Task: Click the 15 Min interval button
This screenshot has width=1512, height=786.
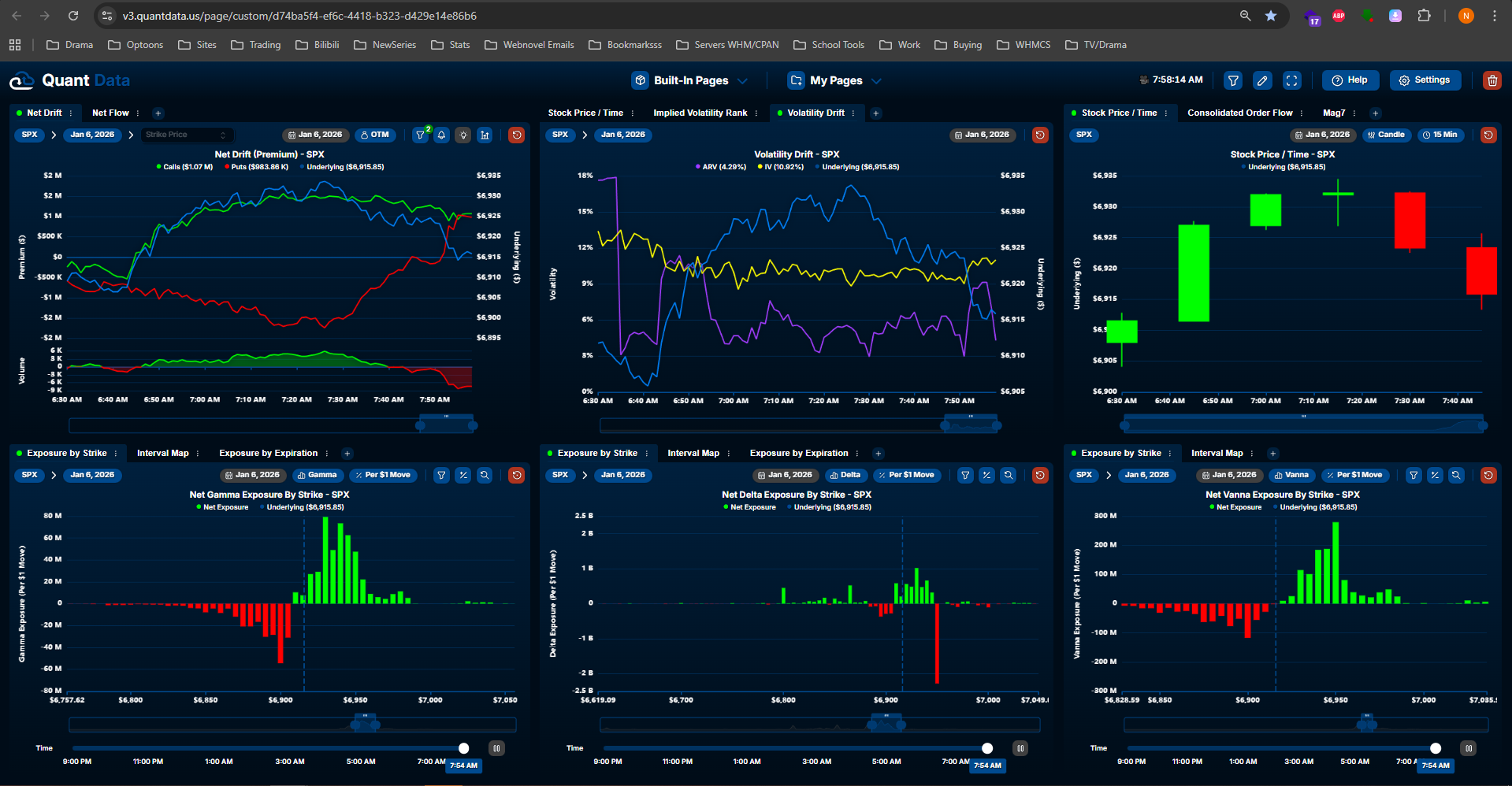Action: (1440, 135)
